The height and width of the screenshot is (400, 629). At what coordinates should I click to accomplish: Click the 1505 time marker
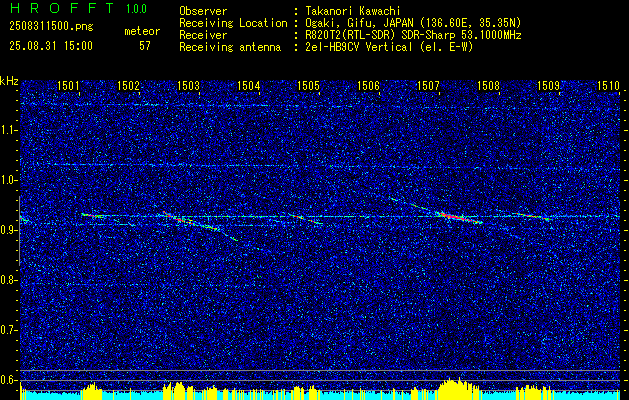(x=308, y=85)
